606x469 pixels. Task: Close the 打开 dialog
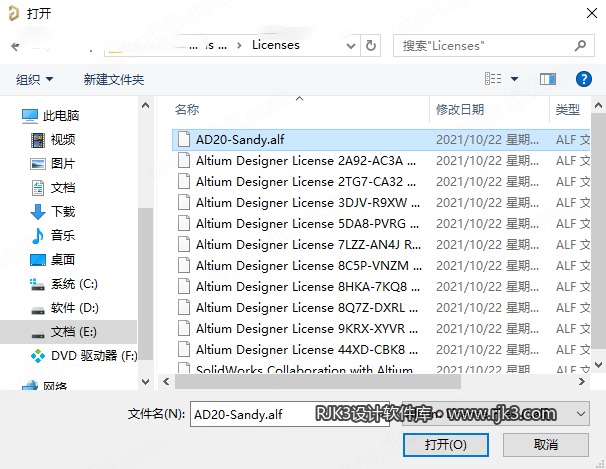pyautogui.click(x=592, y=13)
